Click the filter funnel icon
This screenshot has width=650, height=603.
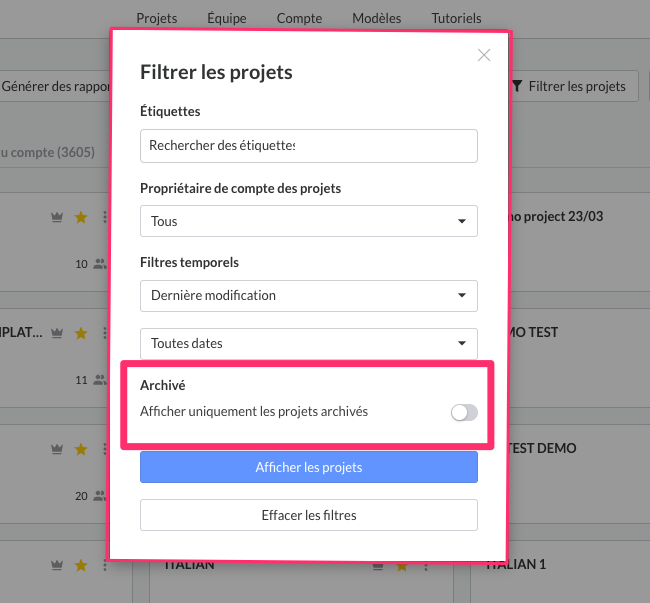[x=517, y=86]
